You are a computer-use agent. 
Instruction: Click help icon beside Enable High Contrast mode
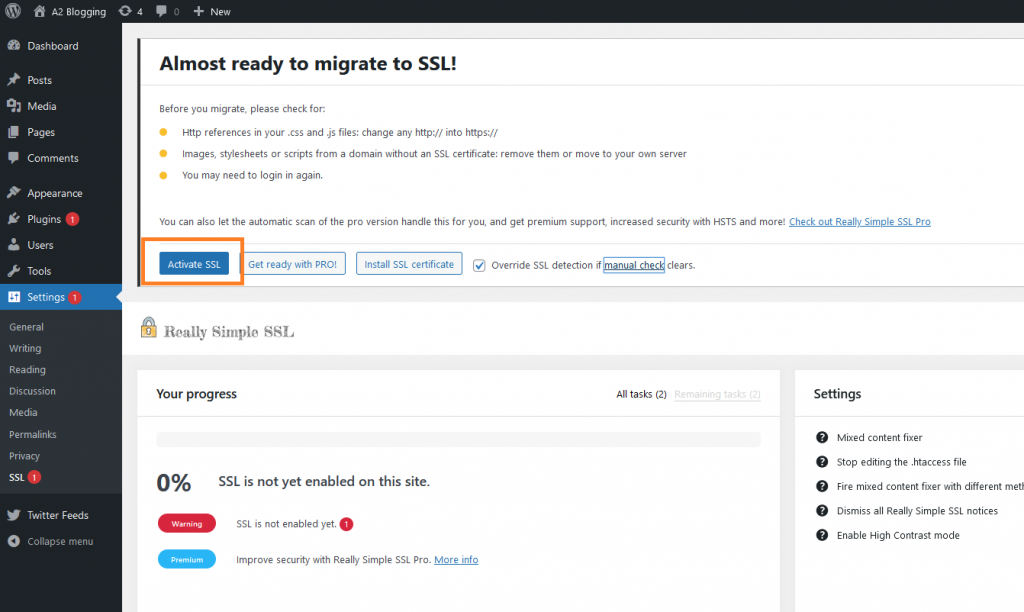coord(822,535)
